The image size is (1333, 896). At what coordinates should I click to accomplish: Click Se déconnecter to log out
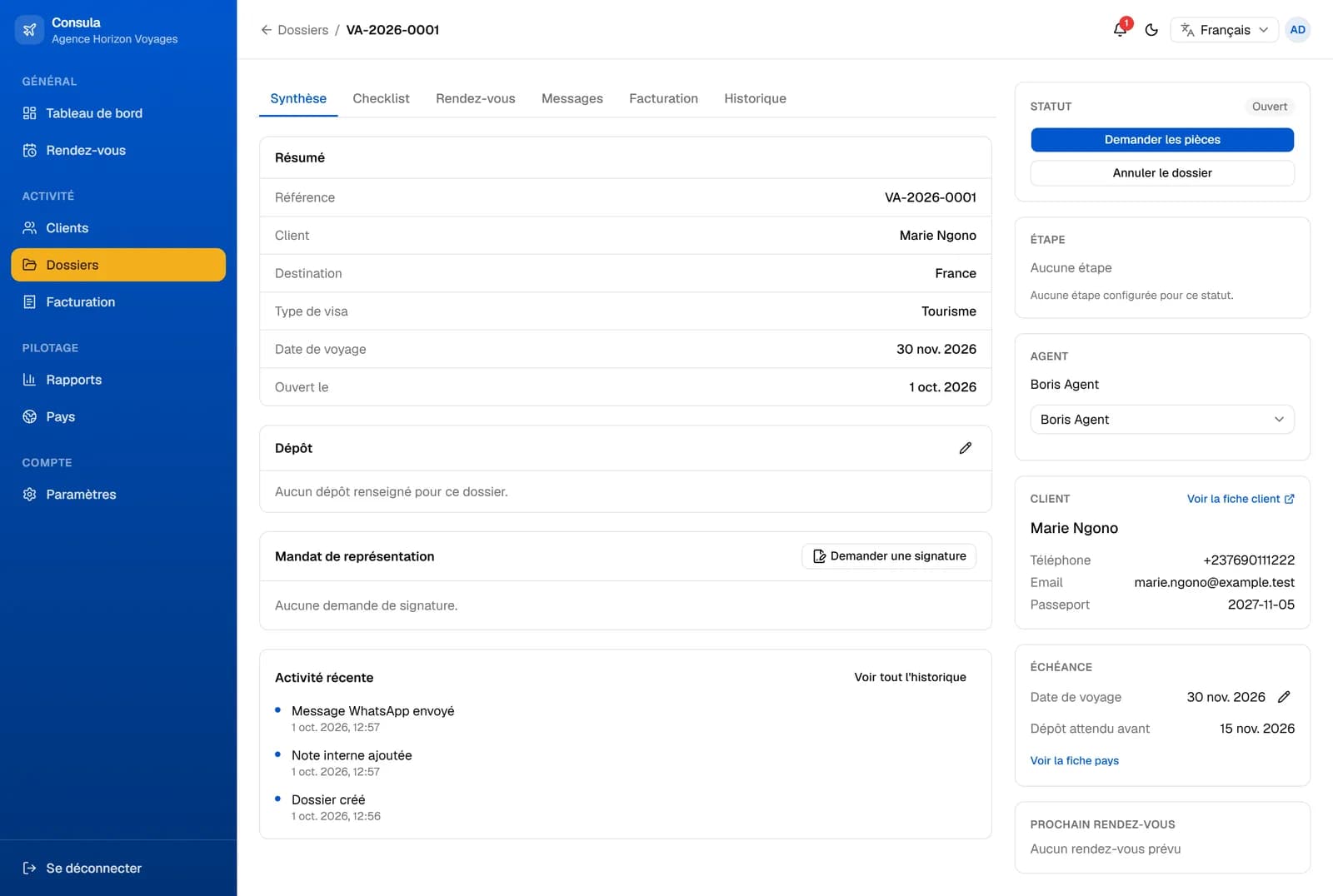tap(118, 869)
